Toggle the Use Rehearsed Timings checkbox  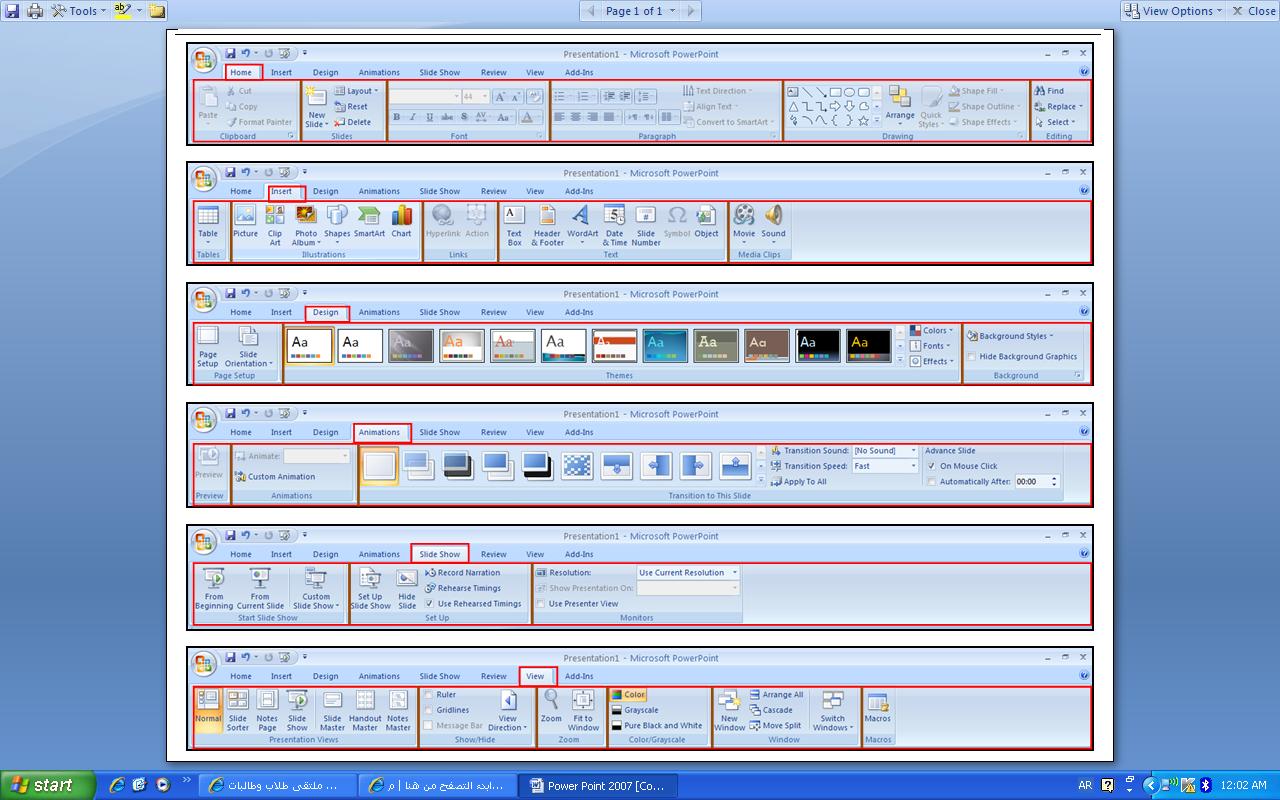[430, 603]
